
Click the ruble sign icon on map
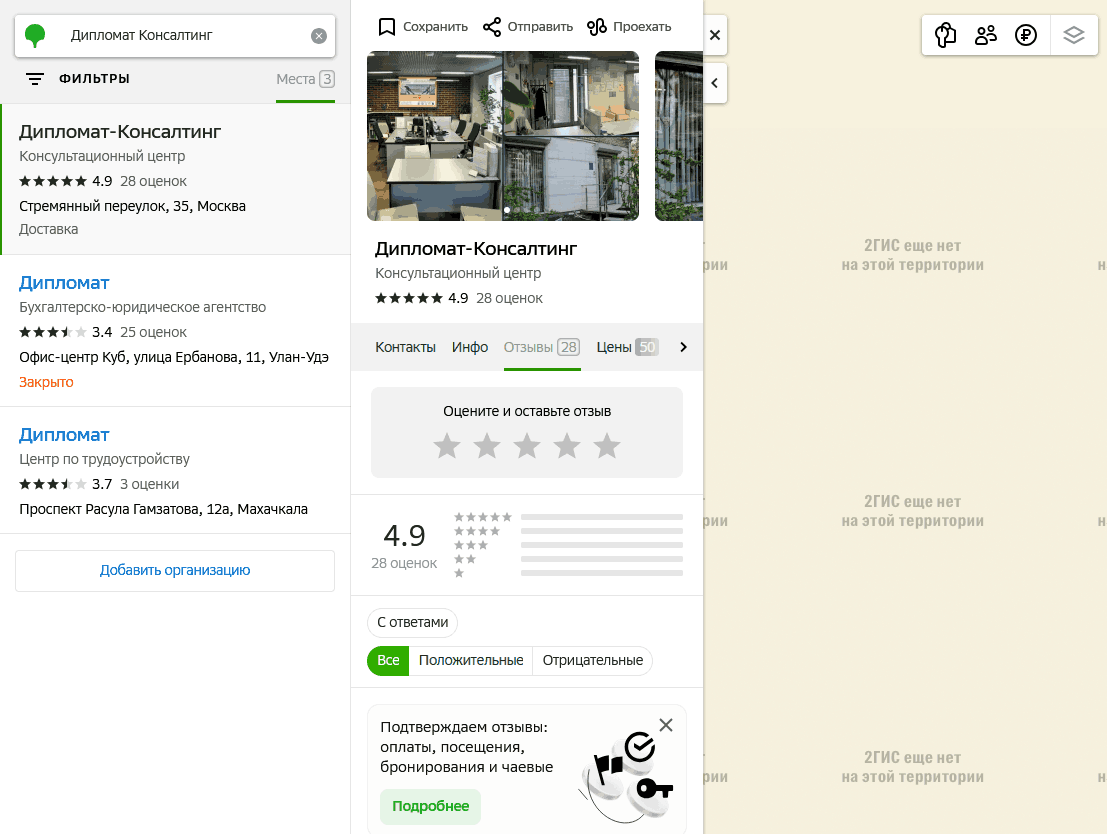click(1025, 36)
